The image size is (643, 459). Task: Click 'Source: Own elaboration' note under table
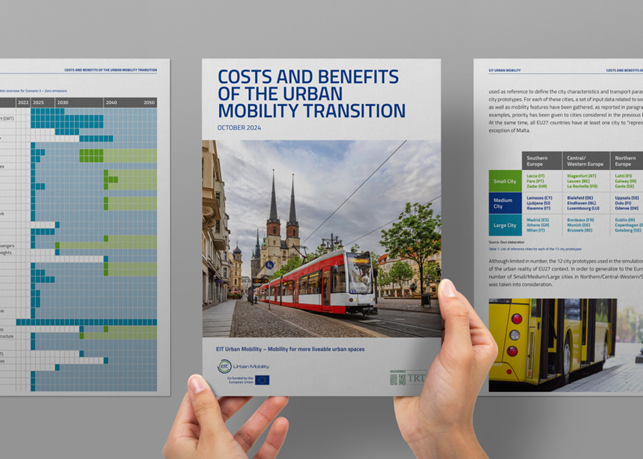pyautogui.click(x=507, y=242)
